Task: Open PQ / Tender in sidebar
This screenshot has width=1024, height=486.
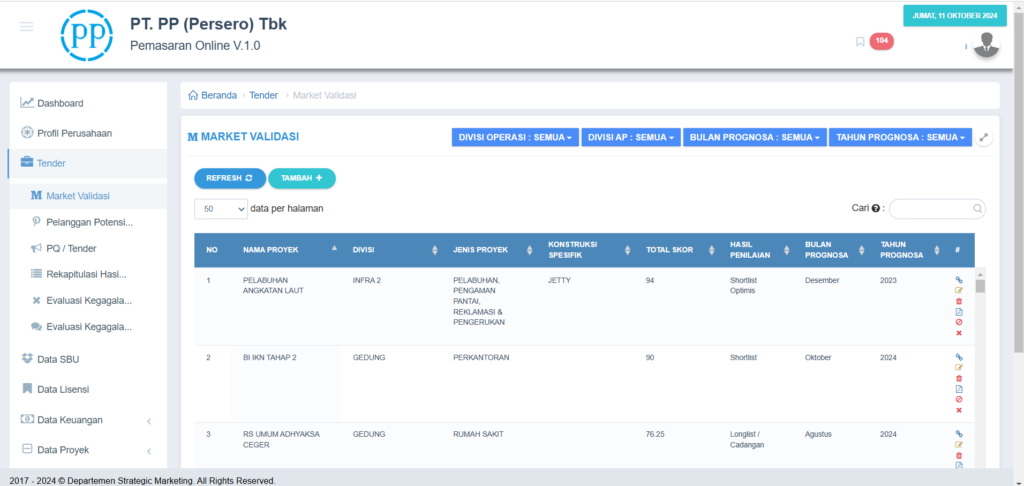Action: pyautogui.click(x=71, y=248)
